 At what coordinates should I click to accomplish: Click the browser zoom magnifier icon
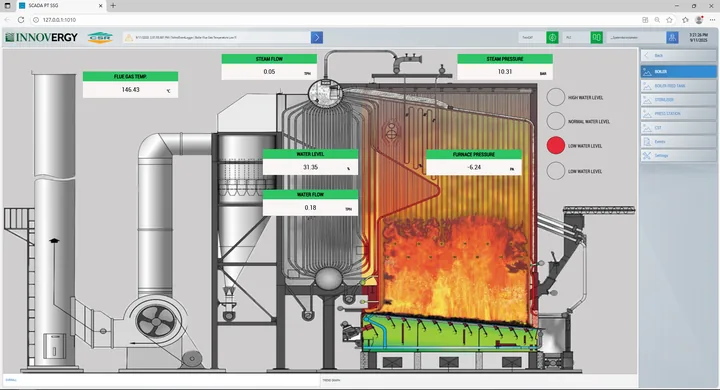click(657, 20)
